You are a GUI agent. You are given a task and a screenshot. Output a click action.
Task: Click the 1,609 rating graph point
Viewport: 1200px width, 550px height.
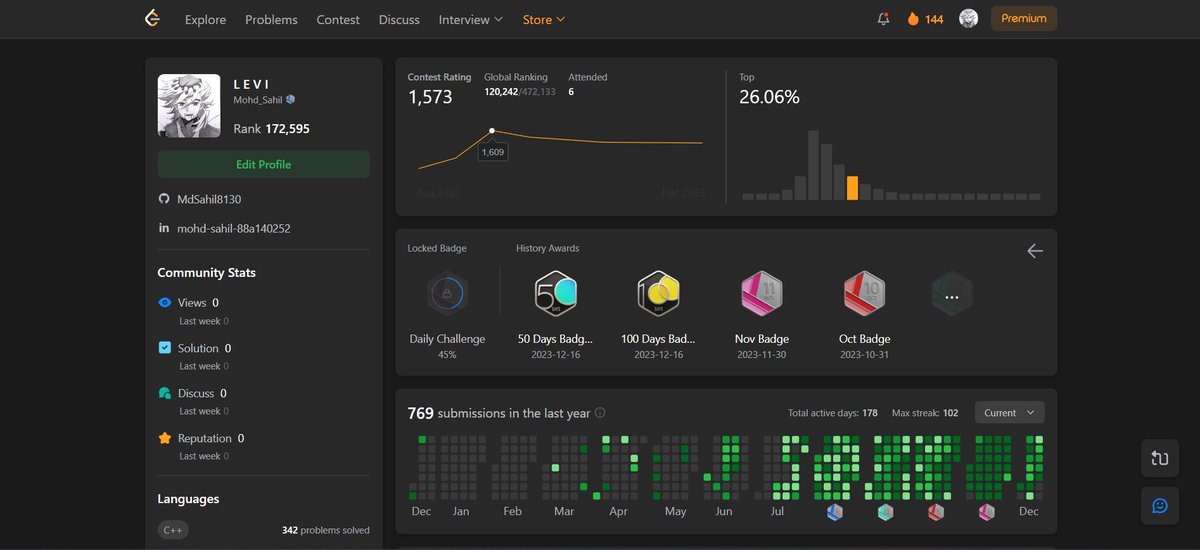click(x=492, y=131)
